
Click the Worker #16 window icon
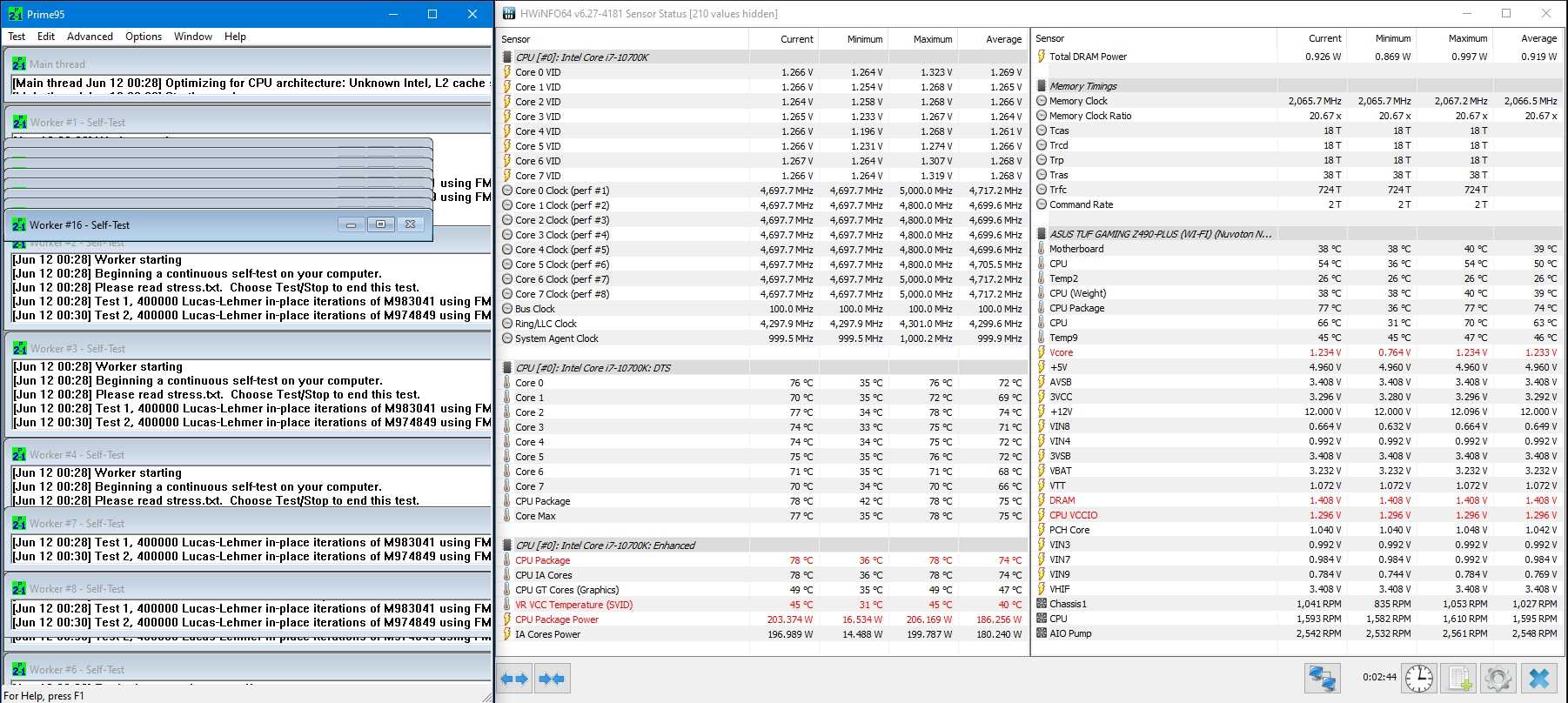(x=19, y=224)
